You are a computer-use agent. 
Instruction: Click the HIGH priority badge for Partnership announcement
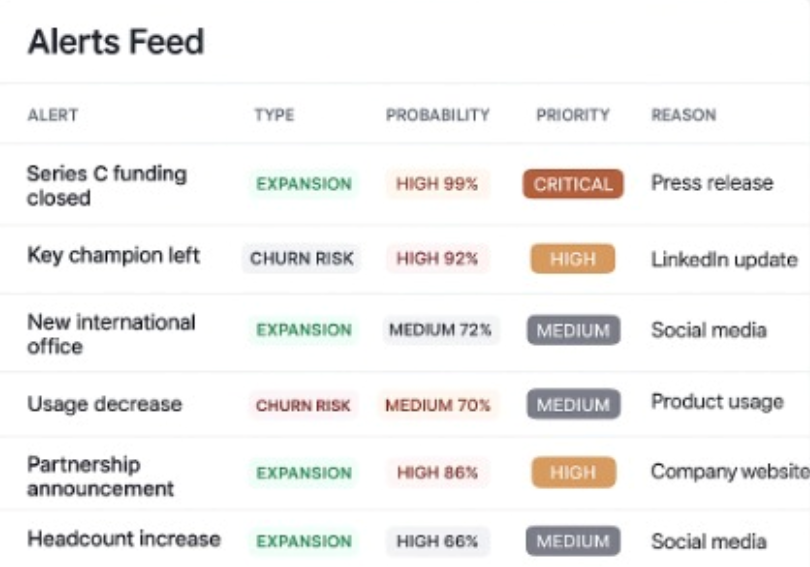click(x=573, y=472)
